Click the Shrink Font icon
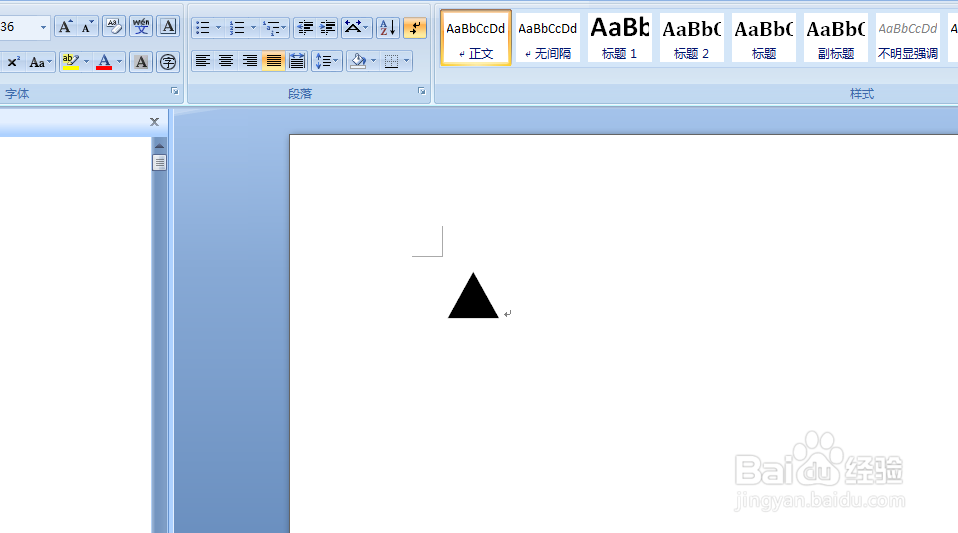Viewport: 958px width, 533px height. pos(87,27)
